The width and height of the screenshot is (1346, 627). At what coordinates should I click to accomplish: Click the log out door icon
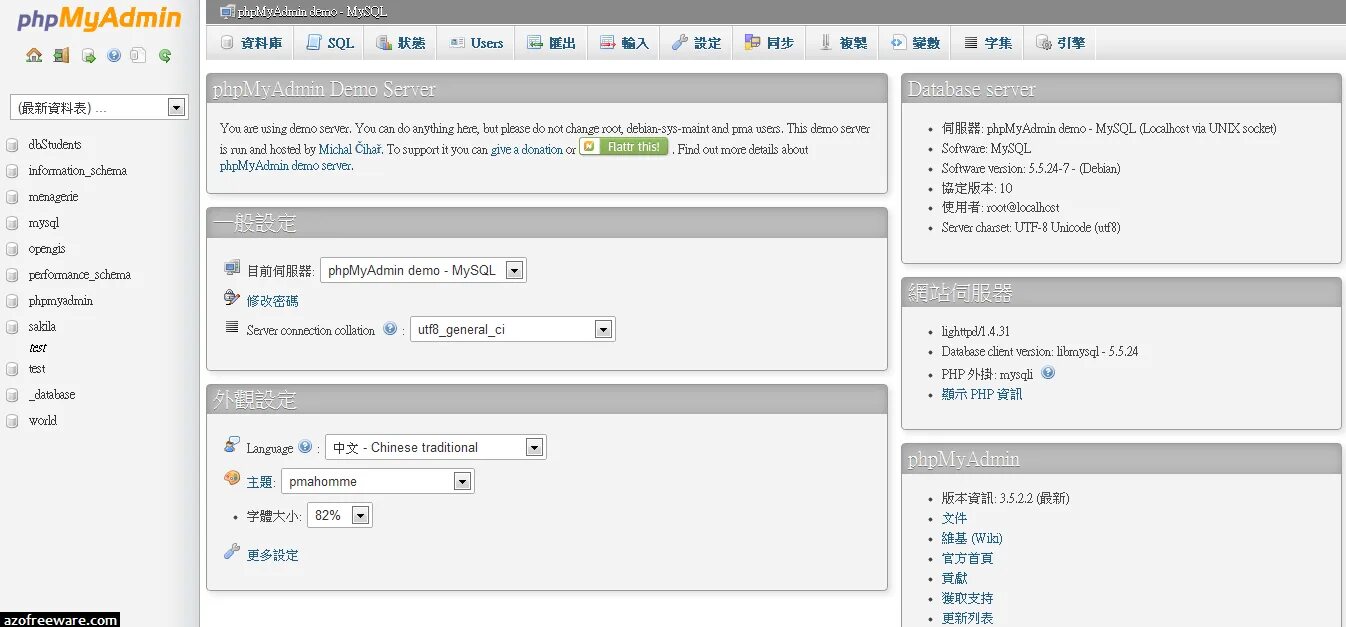61,56
